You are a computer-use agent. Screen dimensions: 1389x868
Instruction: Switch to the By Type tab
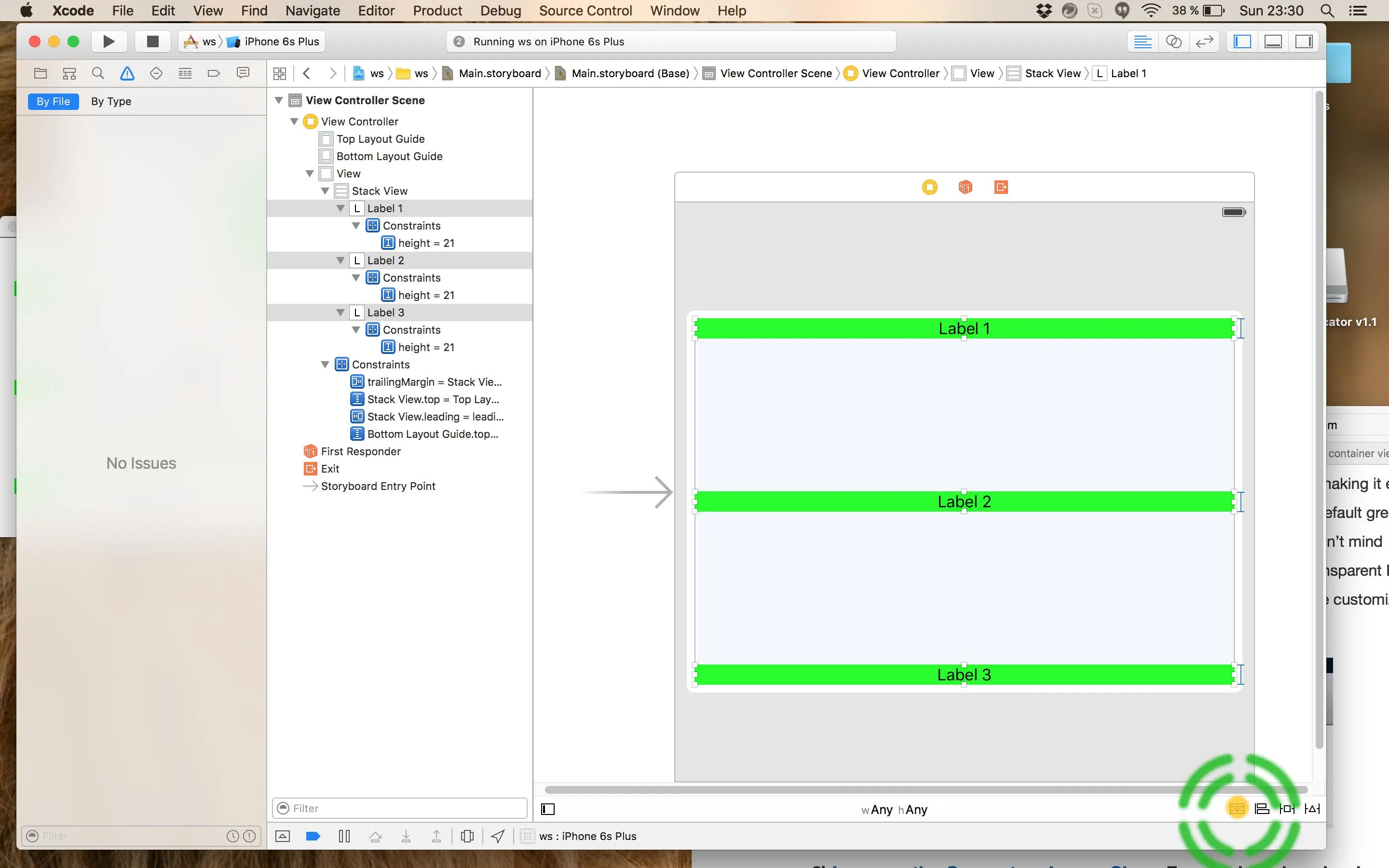(111, 102)
